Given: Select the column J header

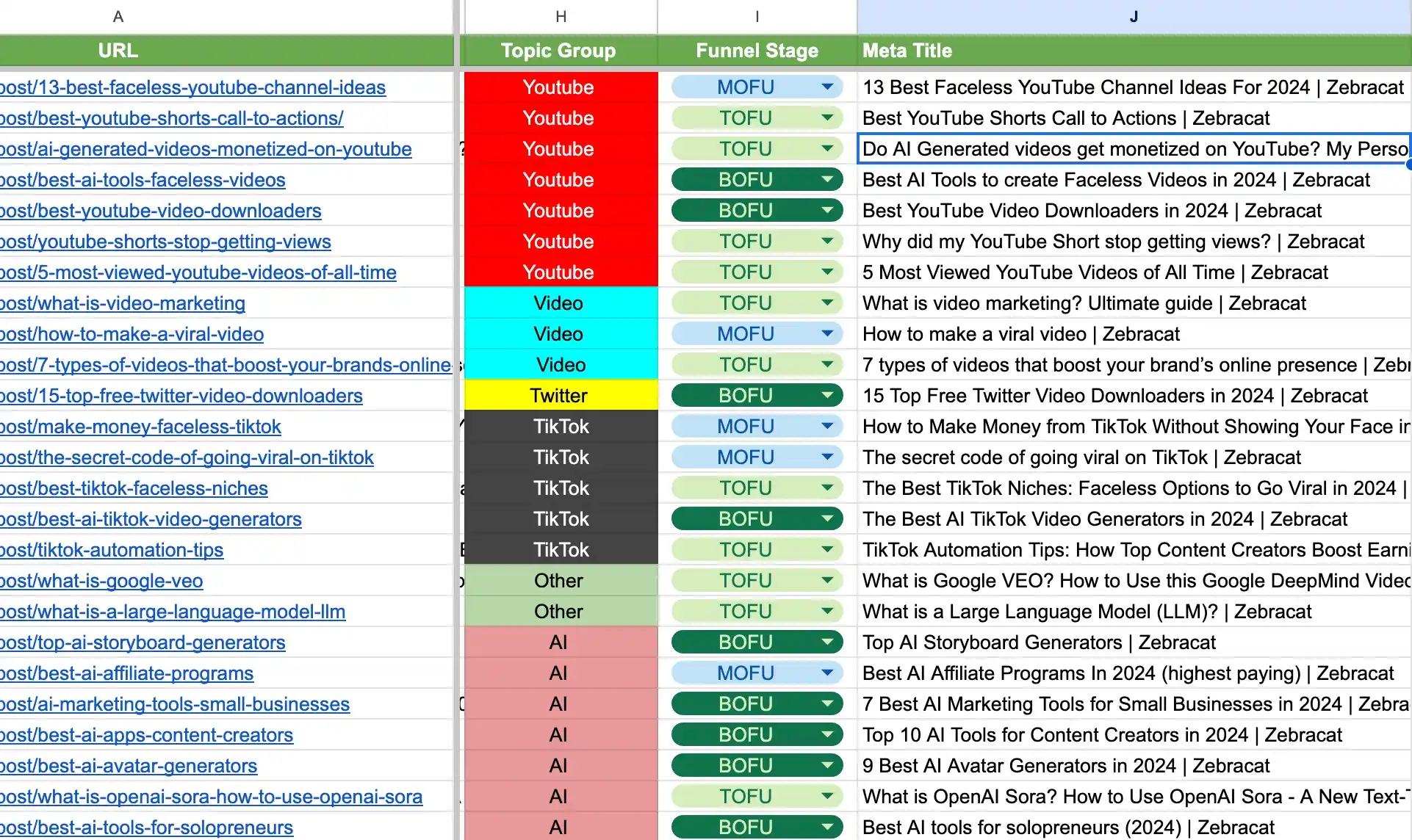Looking at the screenshot, I should coord(1134,15).
